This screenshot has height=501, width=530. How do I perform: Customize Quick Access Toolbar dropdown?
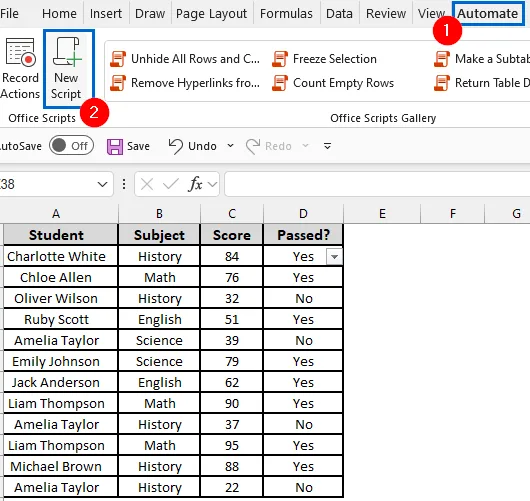tap(327, 146)
